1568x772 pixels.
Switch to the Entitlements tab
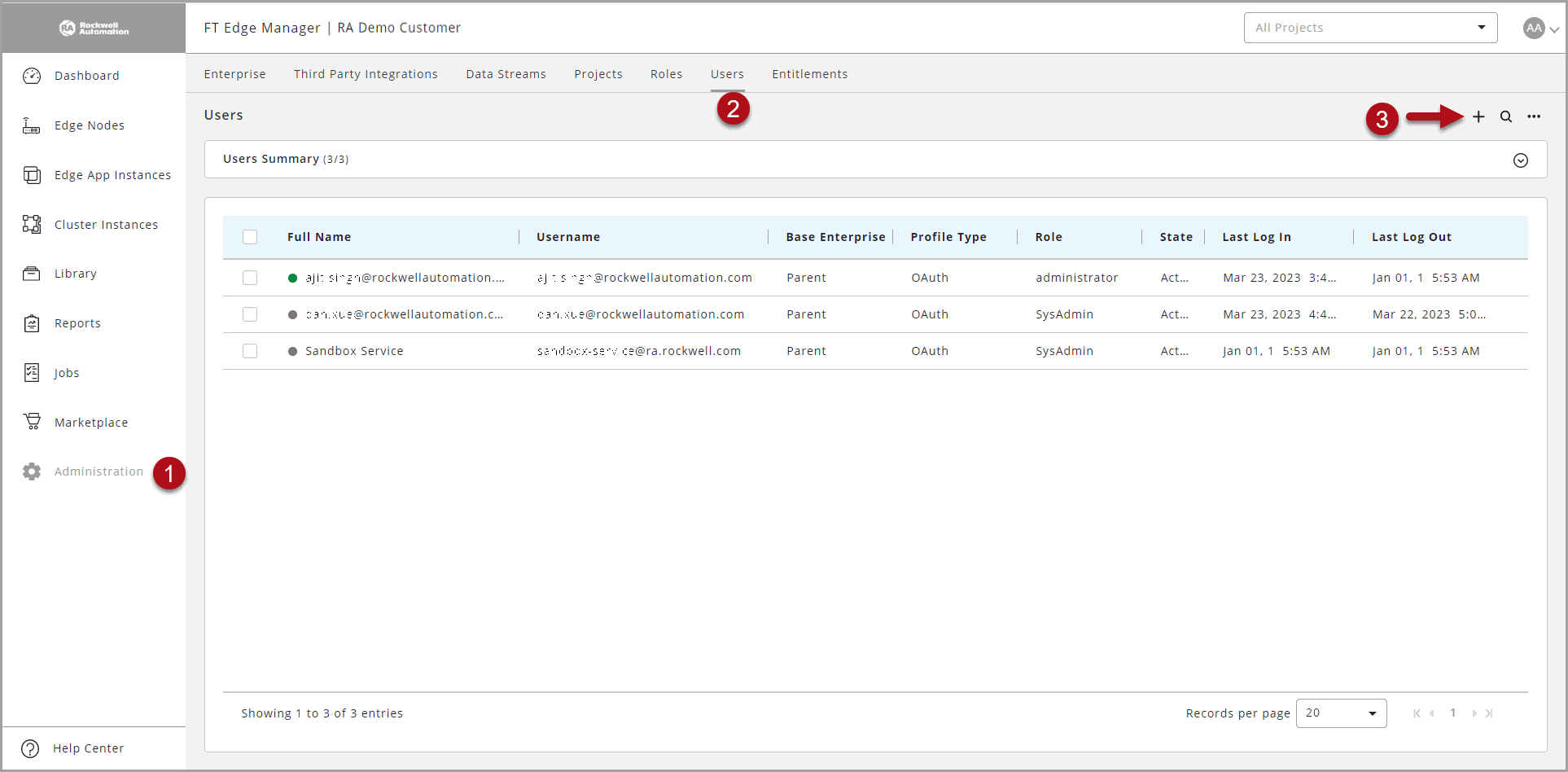810,74
